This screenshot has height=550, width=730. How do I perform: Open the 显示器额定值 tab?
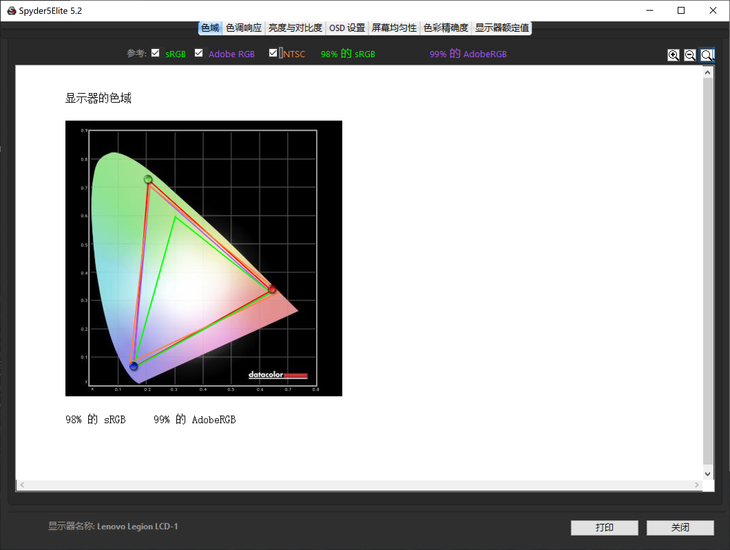tap(501, 28)
